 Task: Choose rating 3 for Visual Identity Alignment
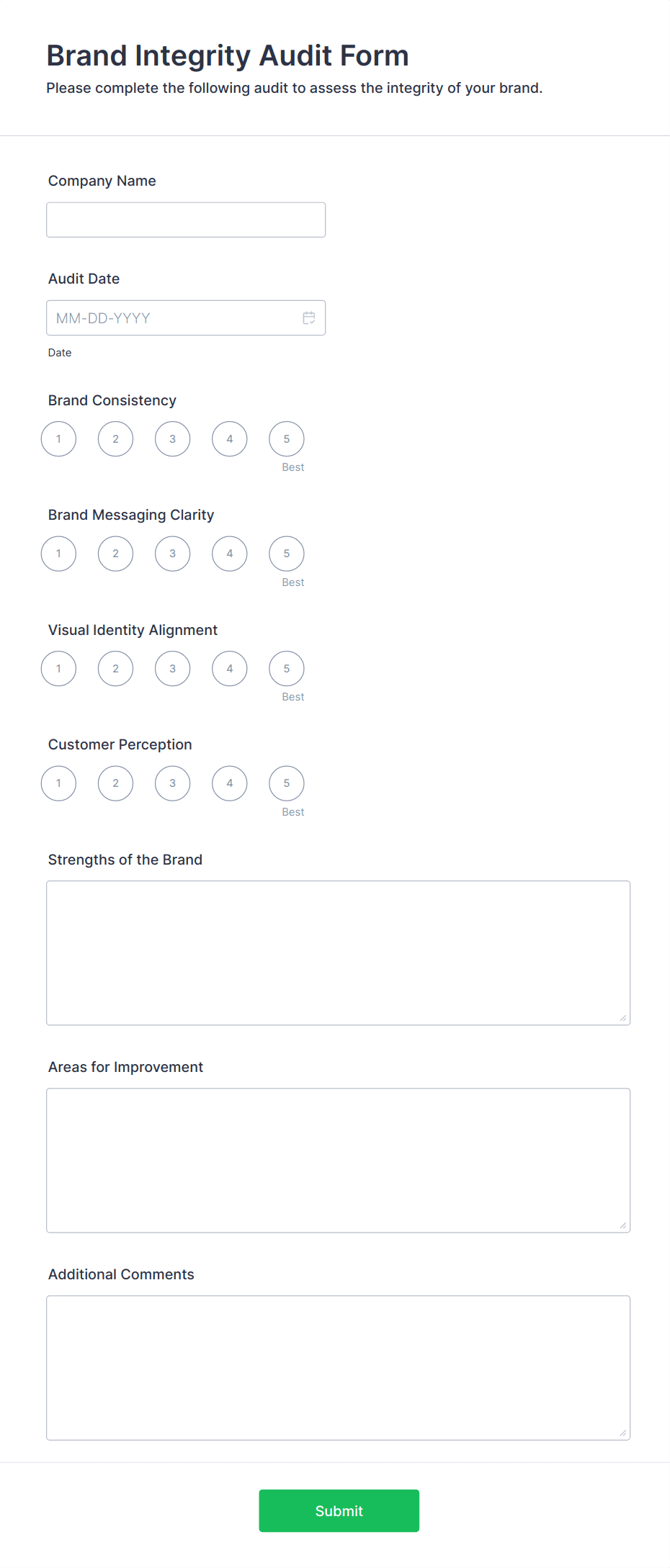[172, 668]
